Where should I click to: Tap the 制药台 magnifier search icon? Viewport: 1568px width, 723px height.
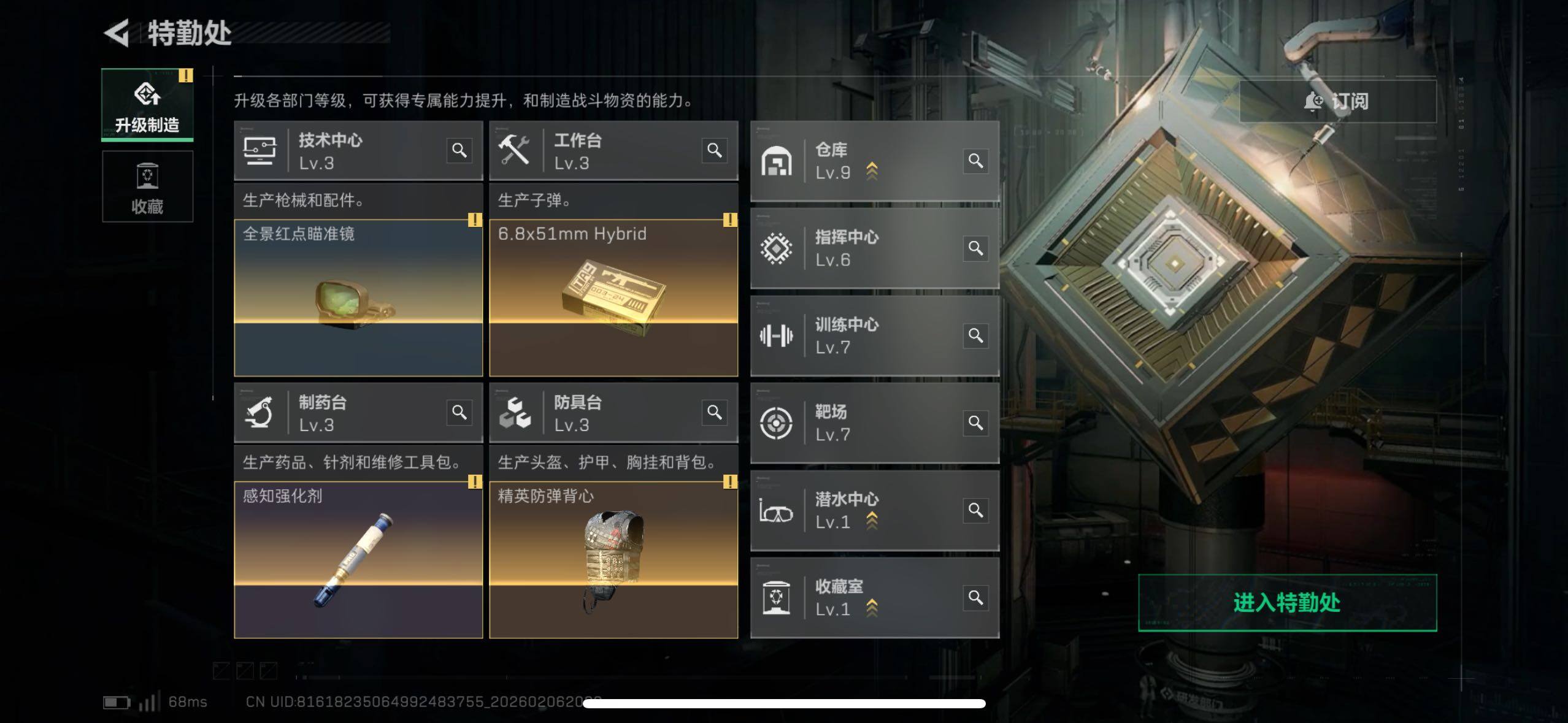(x=459, y=412)
